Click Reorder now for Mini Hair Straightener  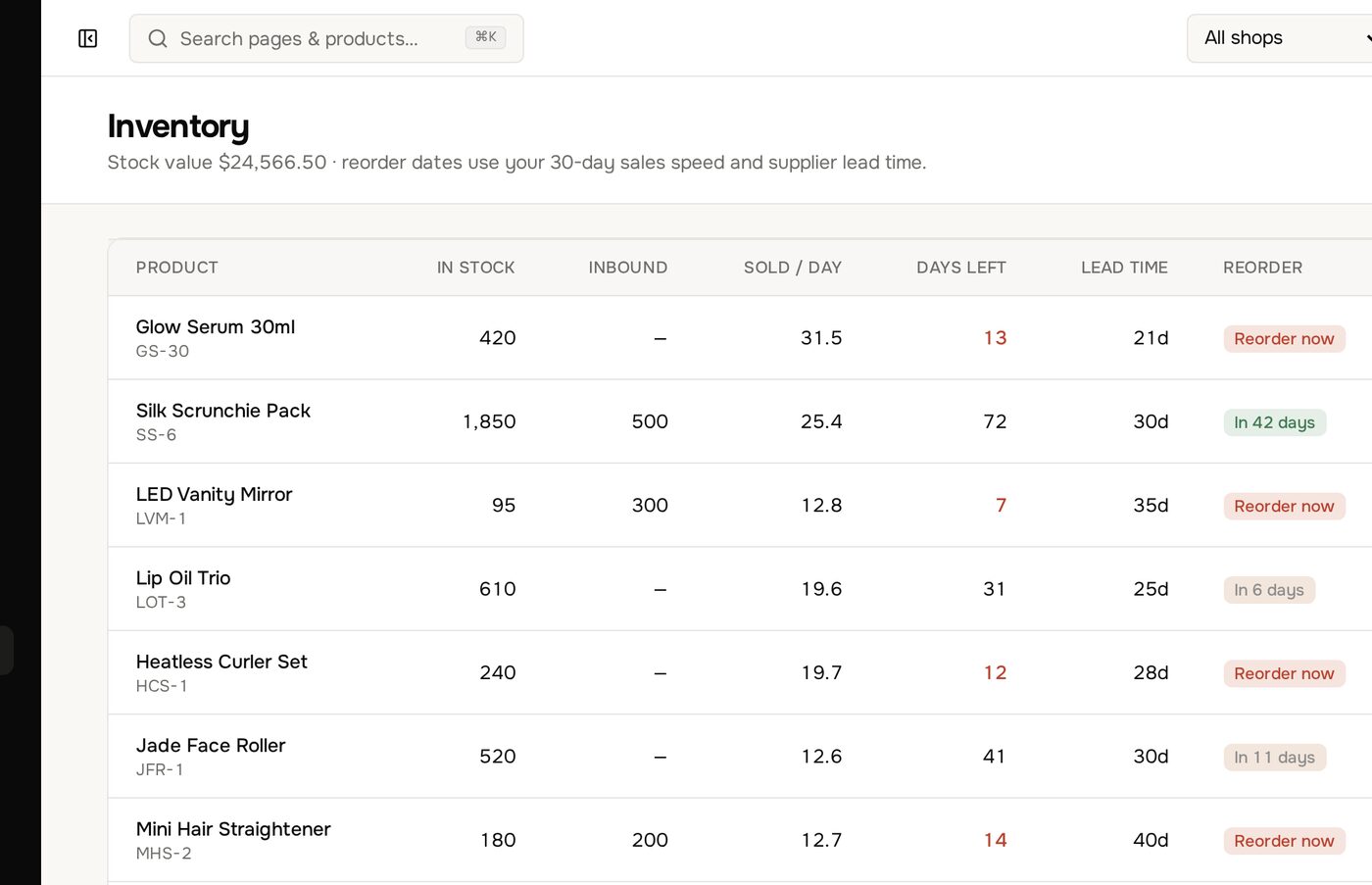(1284, 842)
